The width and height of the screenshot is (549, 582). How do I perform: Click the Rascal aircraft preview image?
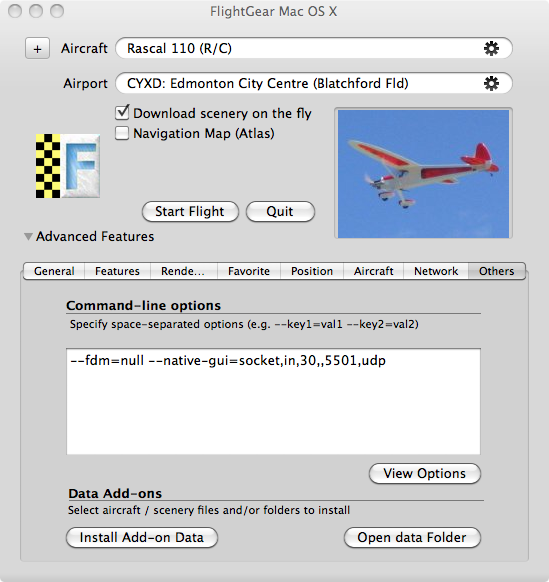click(x=423, y=173)
